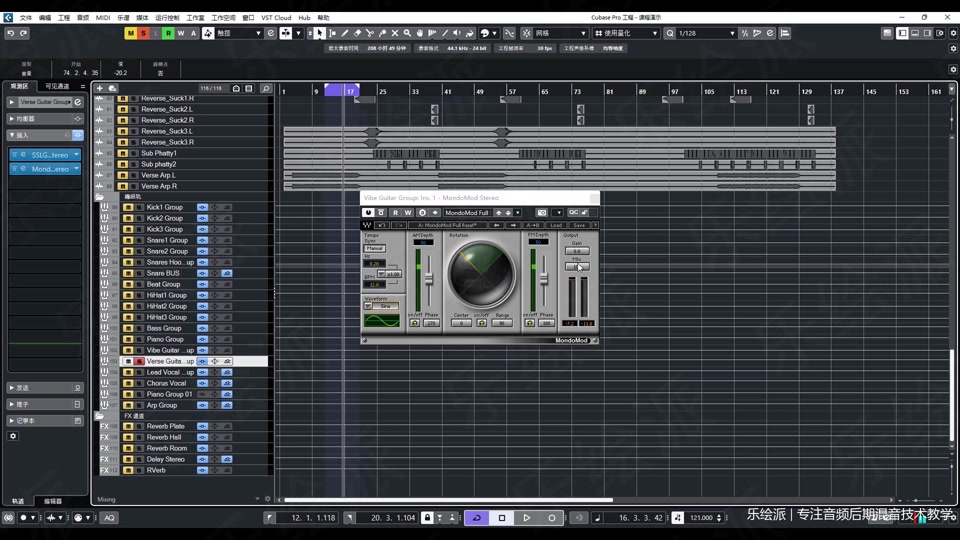Image resolution: width=960 pixels, height=540 pixels.
Task: Toggle Write automation W in MondoMod header
Action: tap(408, 212)
